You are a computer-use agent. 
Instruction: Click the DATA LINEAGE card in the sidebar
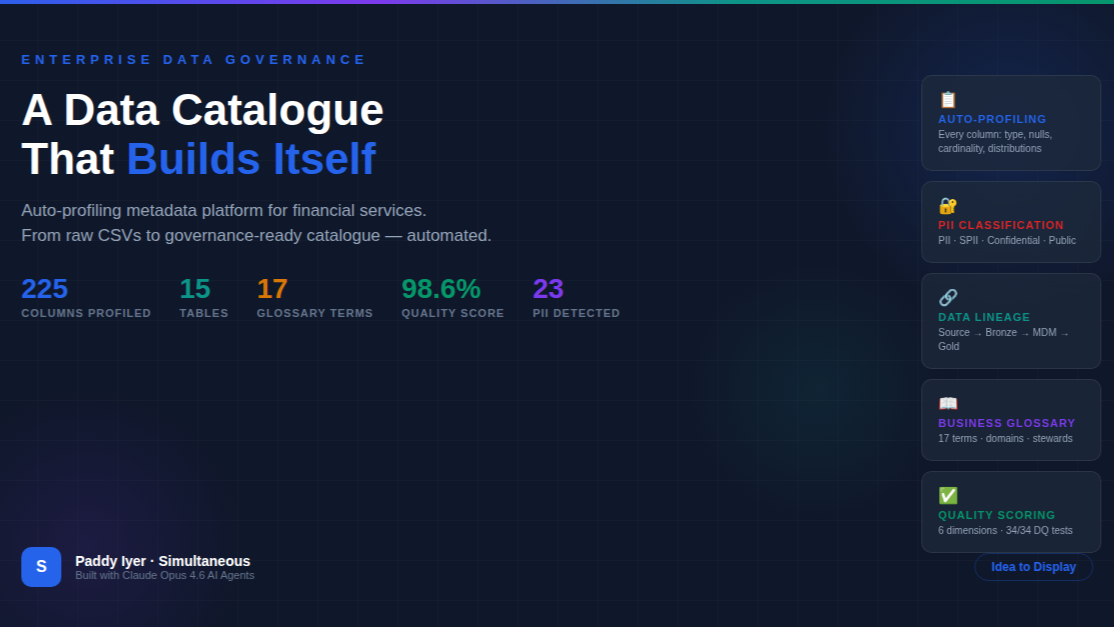click(1011, 321)
